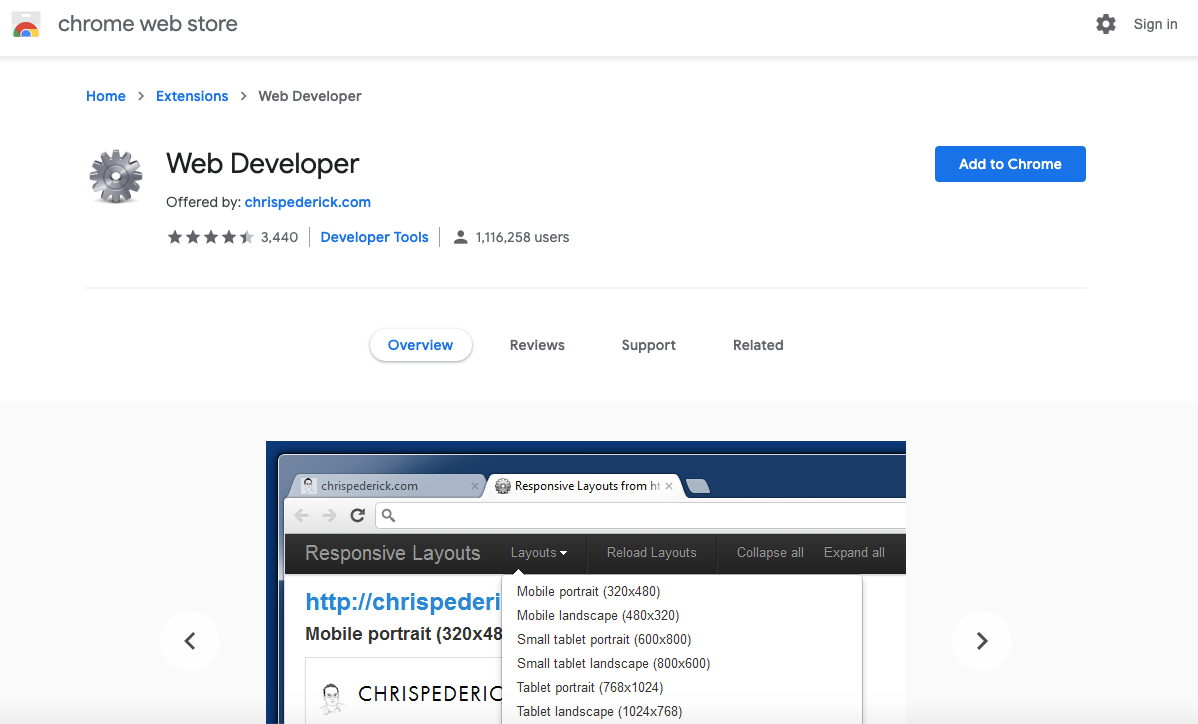Screen dimensions: 1198x724
Task: Click the extension screenshot preview image
Action: tap(585, 582)
